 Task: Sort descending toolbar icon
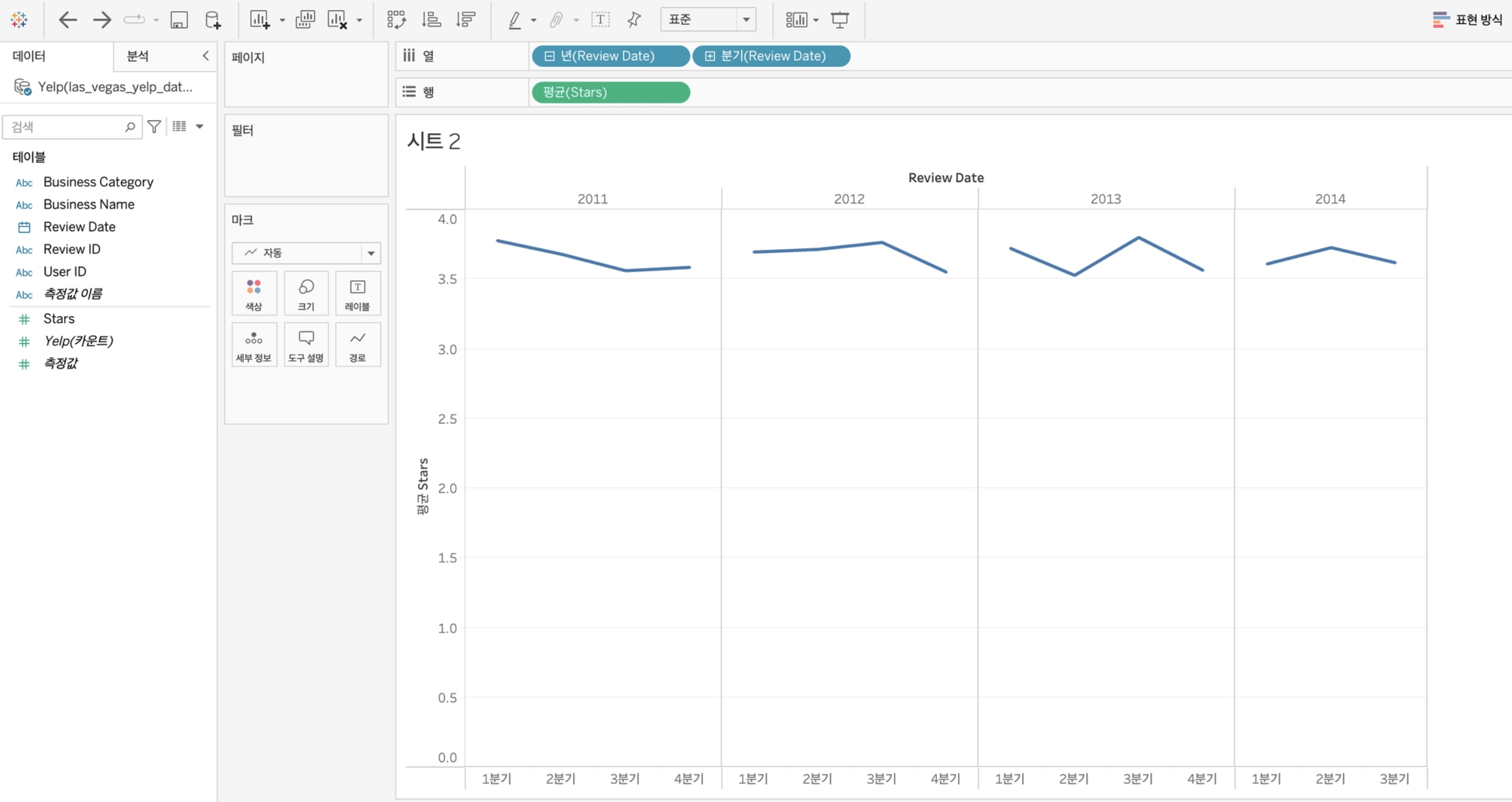[465, 20]
